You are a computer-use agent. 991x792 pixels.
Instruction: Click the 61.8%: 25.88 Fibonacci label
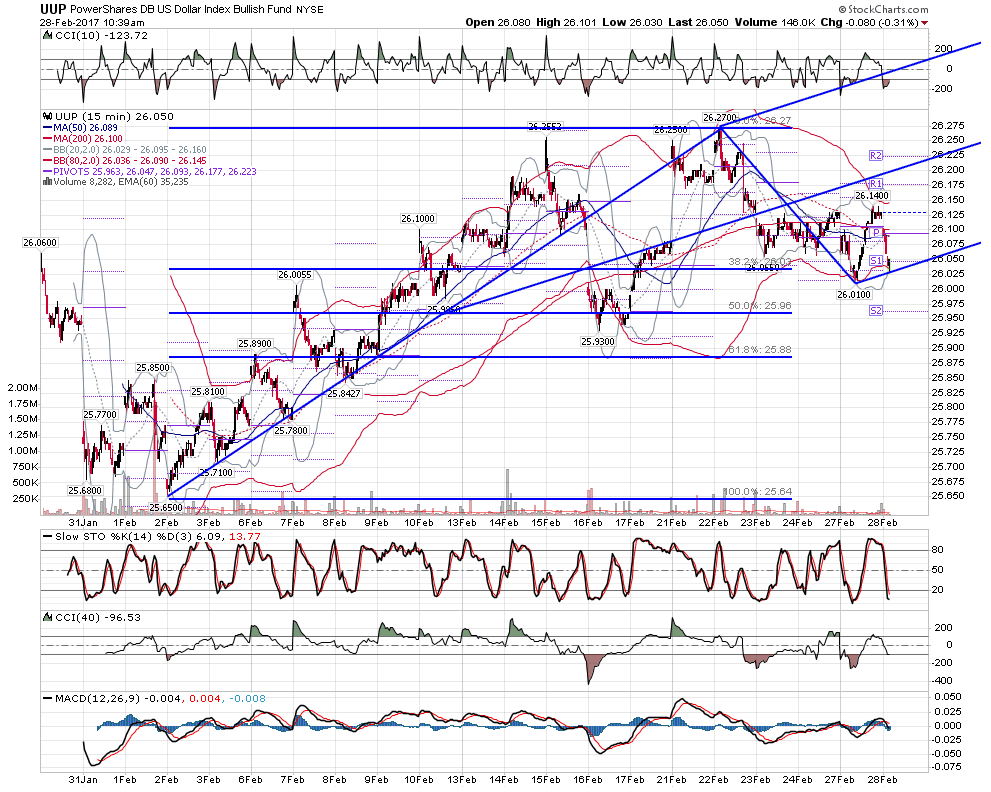coord(760,350)
